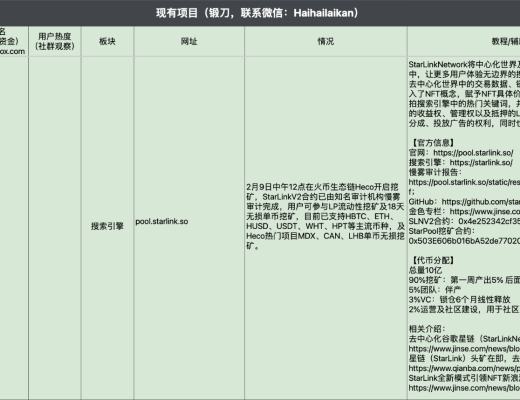Click the SLNV2合约 address line
Screen dimensions: 520x400
(x=464, y=221)
